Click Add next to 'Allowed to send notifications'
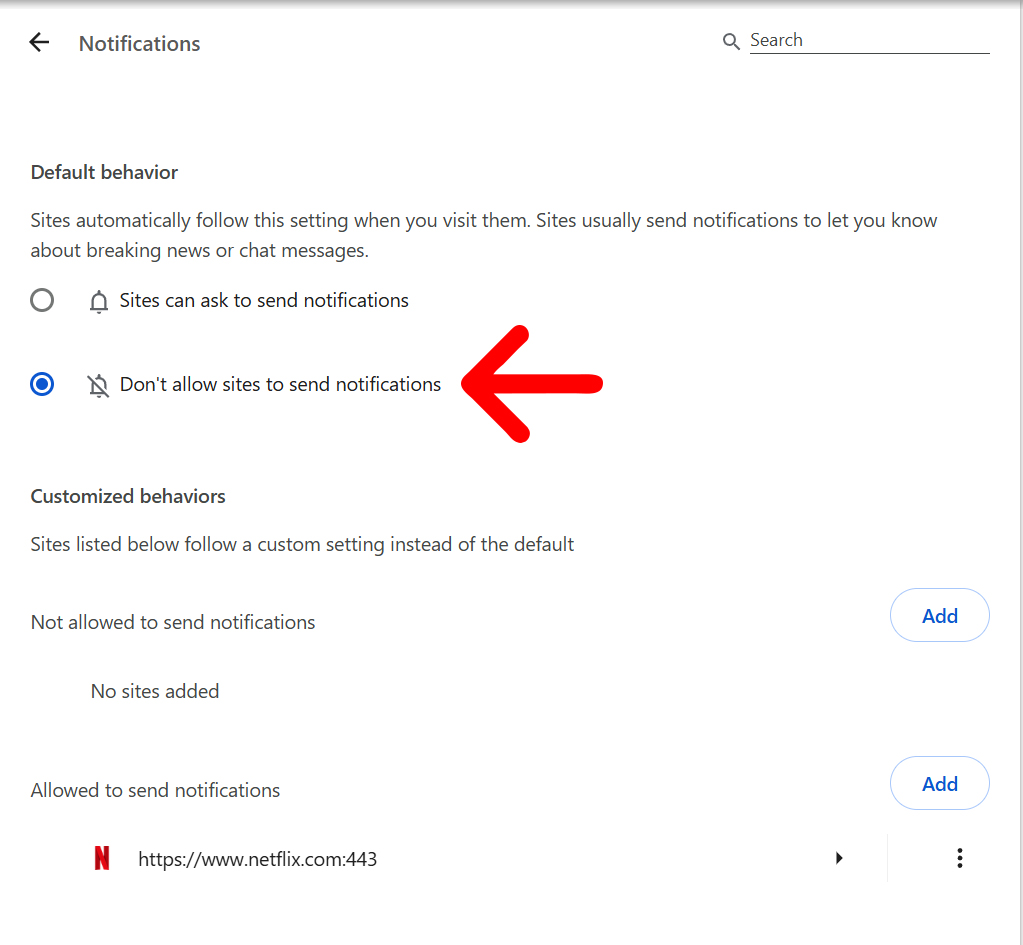The width and height of the screenshot is (1023, 945). pyautogui.click(x=939, y=783)
